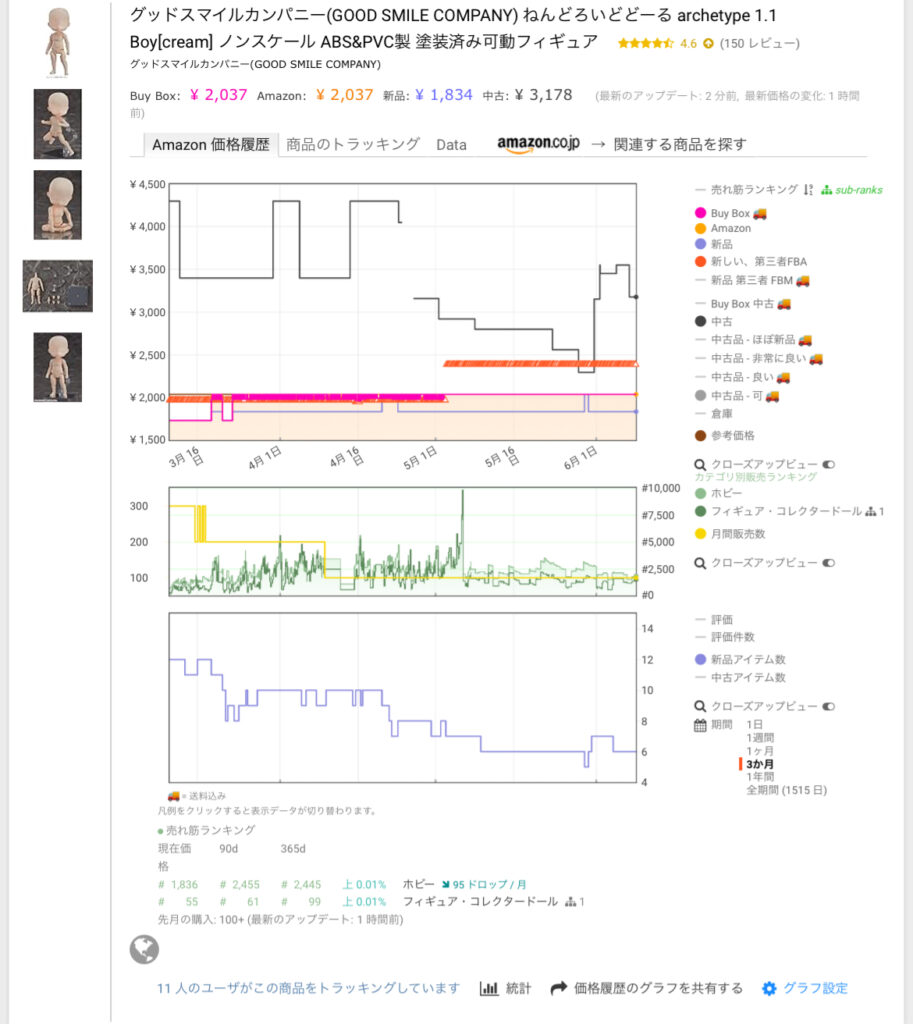913x1024 pixels.
Task: Click the red 新しい、第三者FBA legend dot
Action: point(701,262)
